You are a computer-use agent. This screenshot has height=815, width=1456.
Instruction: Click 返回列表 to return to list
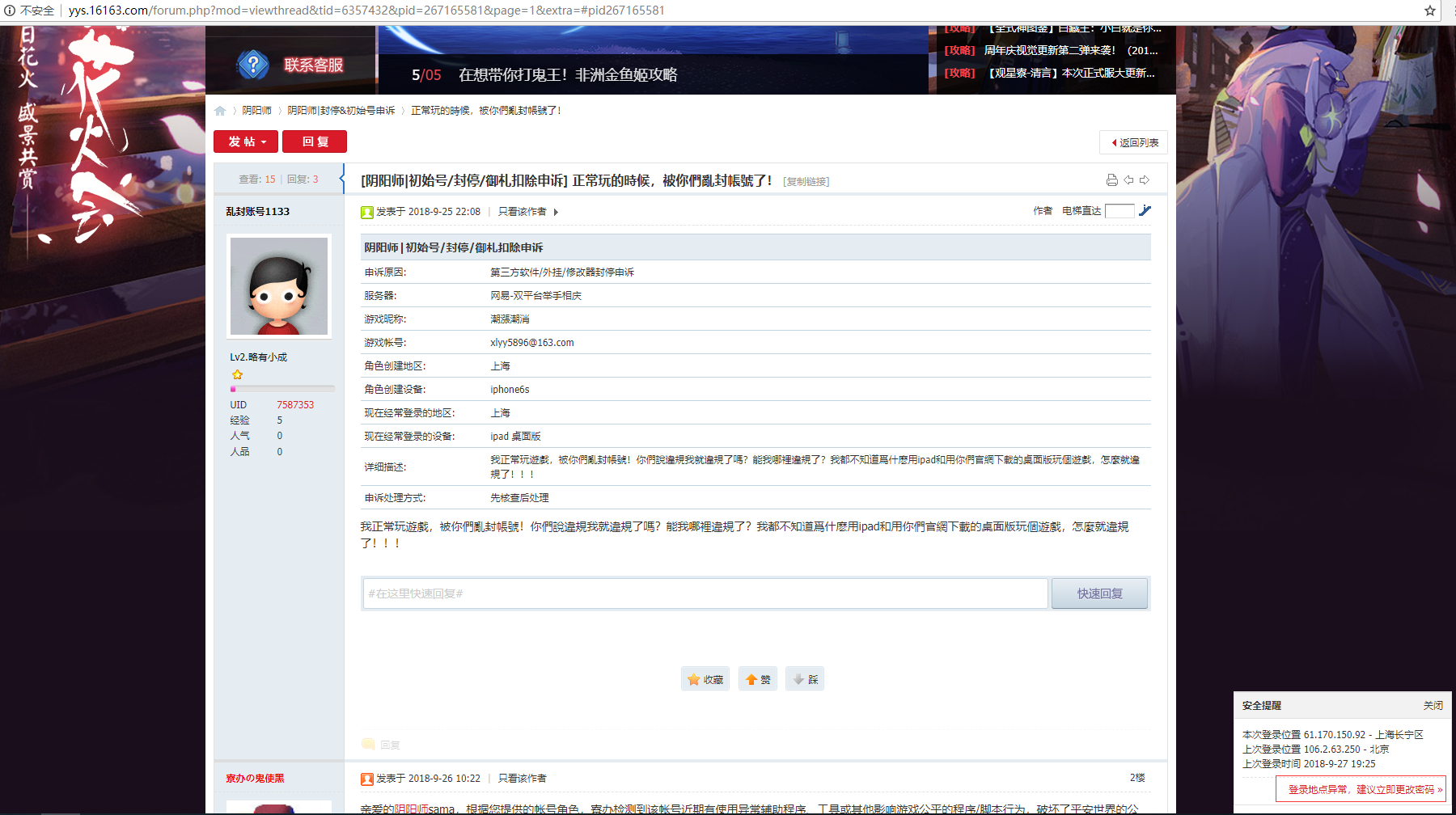[1133, 142]
